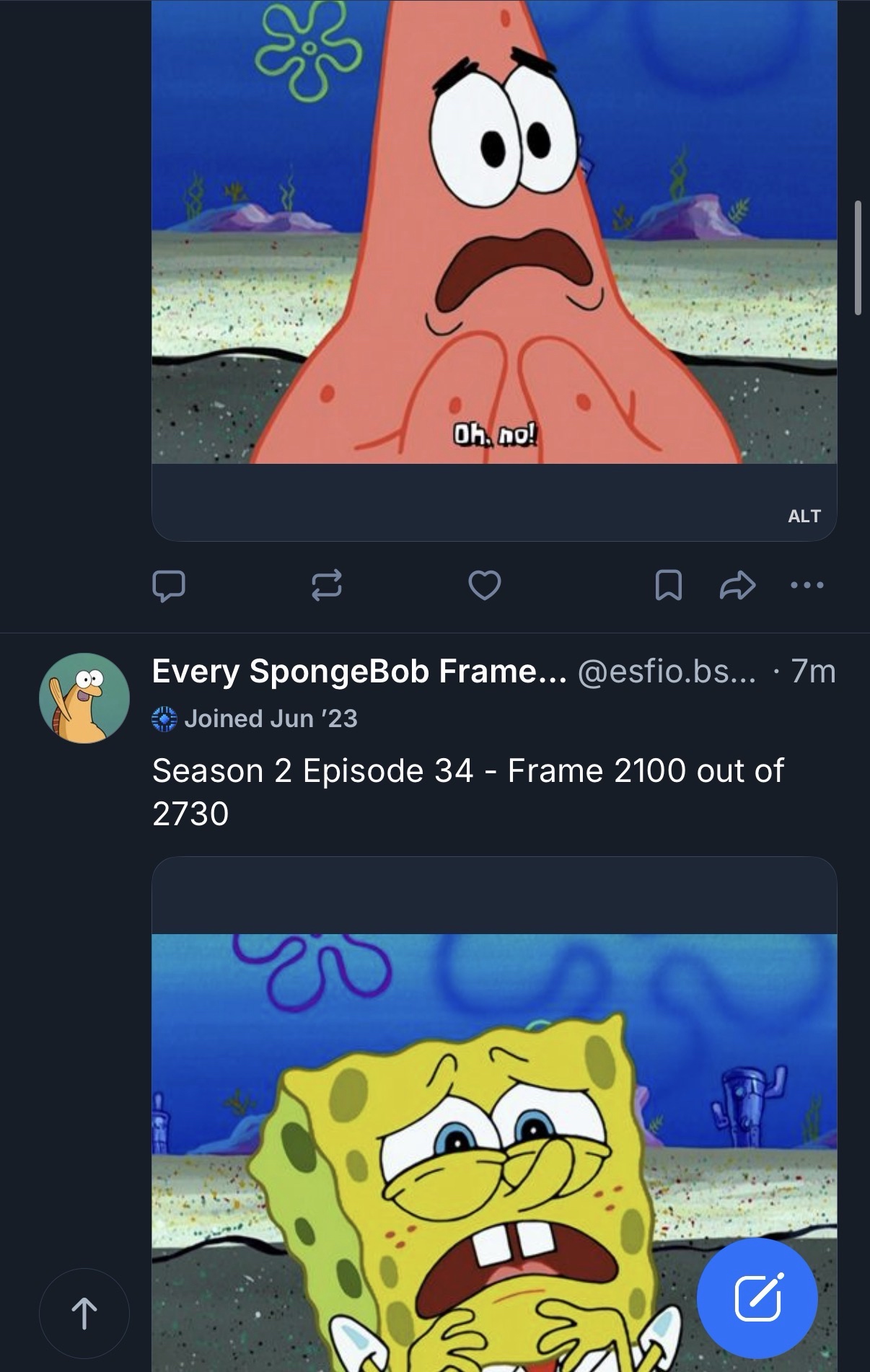Viewport: 870px width, 1372px height.
Task: Show ALT text for Patrick image
Action: click(804, 516)
